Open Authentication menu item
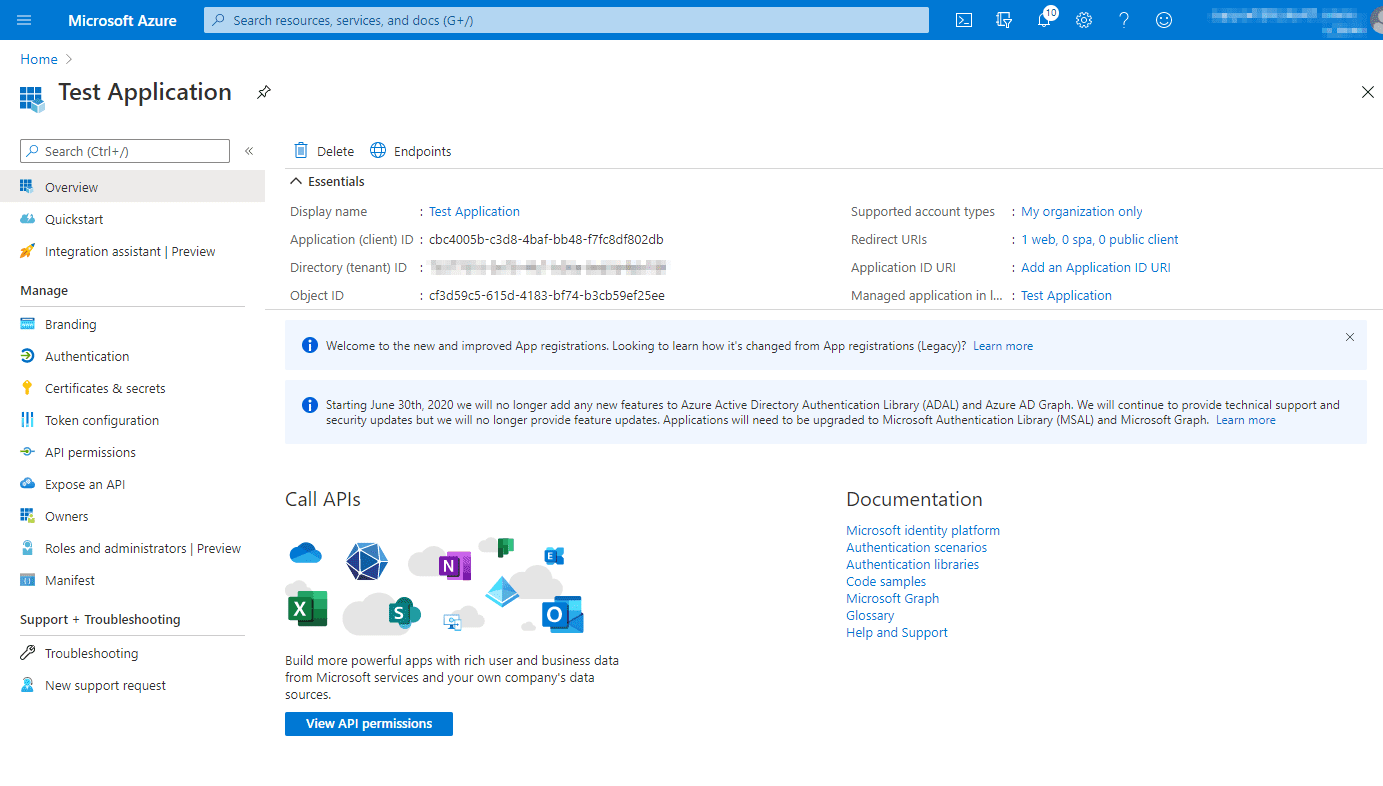 coord(132,356)
